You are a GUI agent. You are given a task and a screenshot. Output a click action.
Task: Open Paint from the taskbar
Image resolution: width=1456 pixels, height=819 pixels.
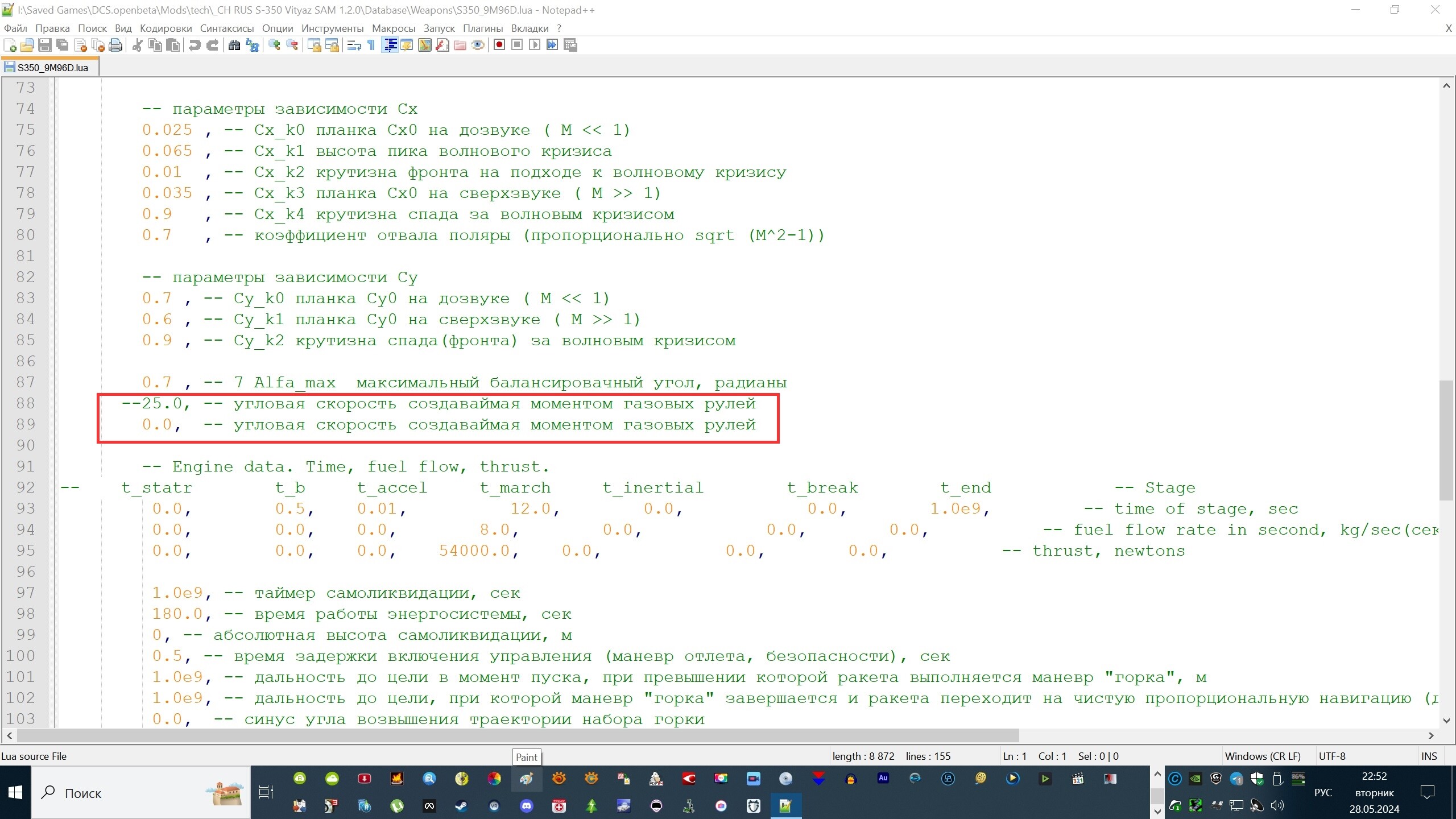pos(526,779)
